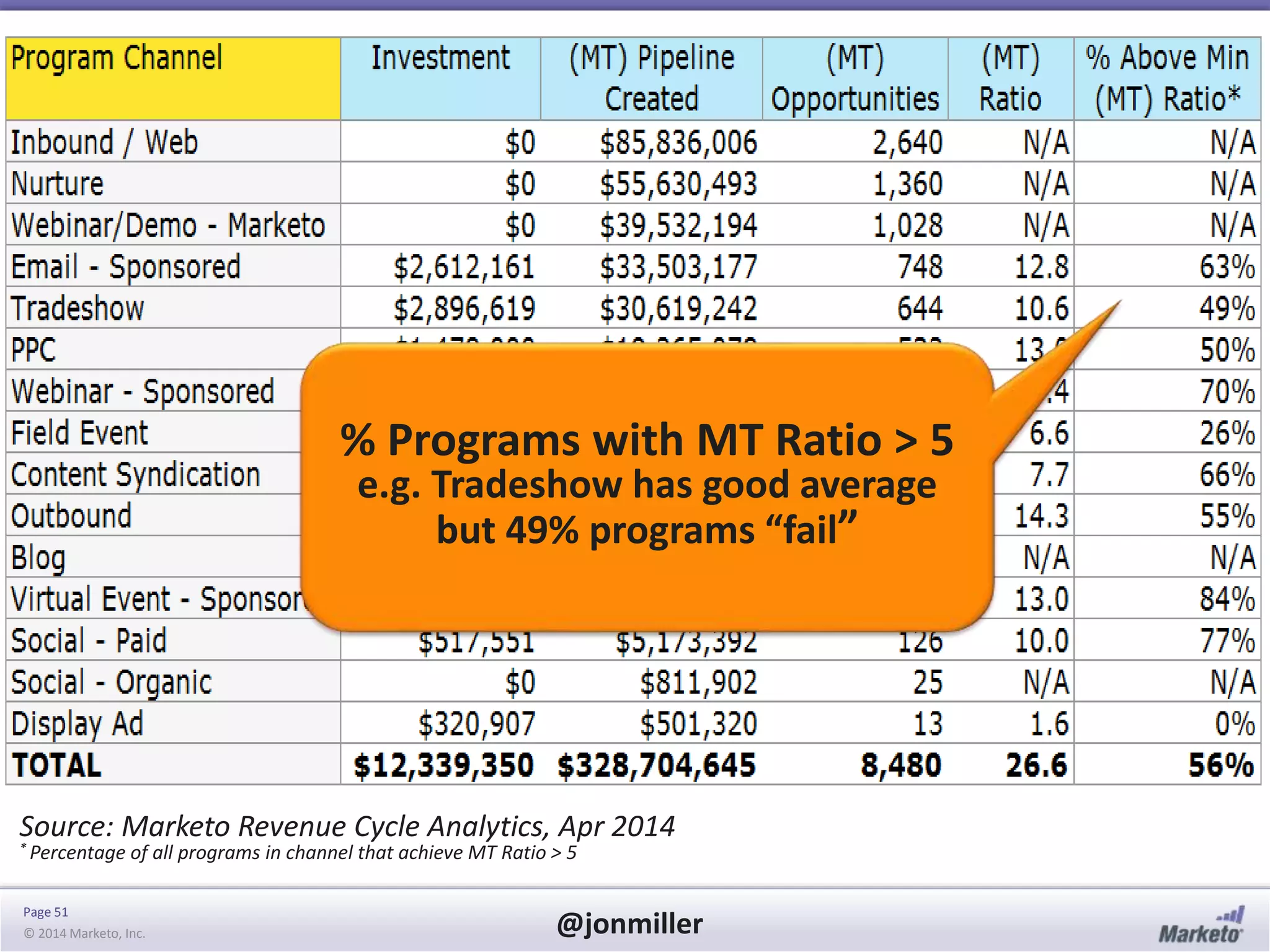Click the @jonmiller handle
Image resolution: width=1270 pixels, height=952 pixels.
click(x=629, y=923)
